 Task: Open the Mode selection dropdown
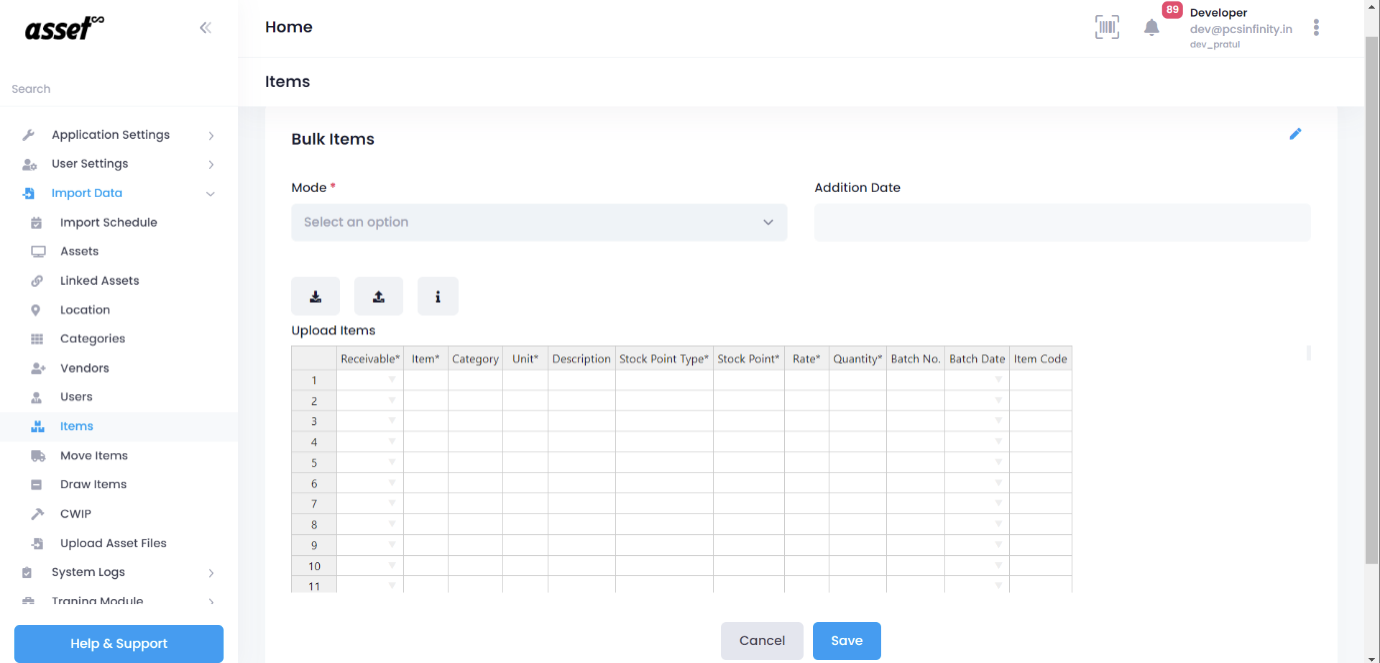pyautogui.click(x=539, y=222)
